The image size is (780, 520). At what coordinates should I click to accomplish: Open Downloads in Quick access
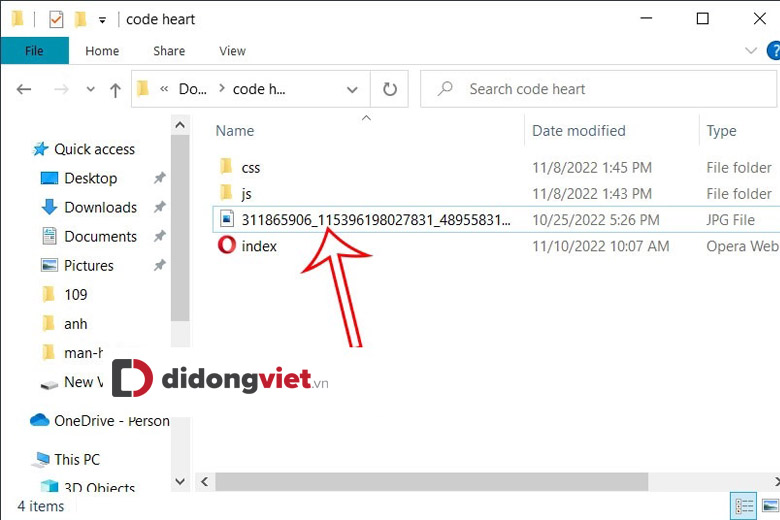click(x=100, y=207)
